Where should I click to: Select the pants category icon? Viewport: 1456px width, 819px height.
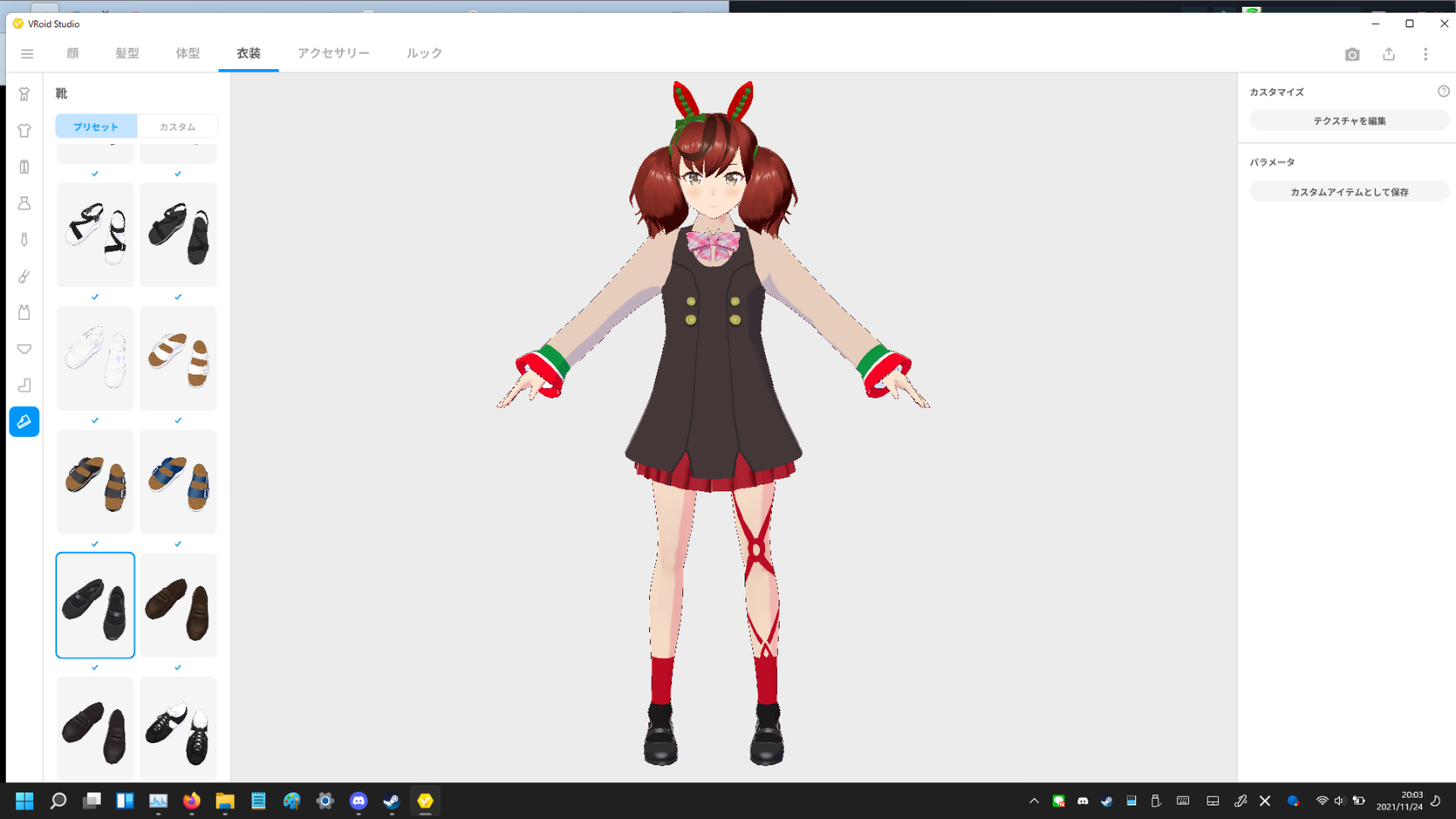pos(24,167)
